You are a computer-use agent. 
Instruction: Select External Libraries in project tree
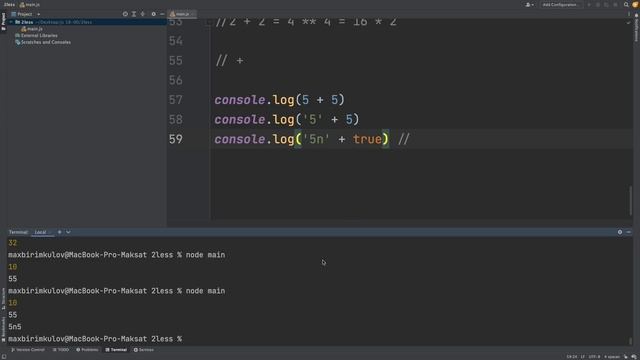point(36,36)
